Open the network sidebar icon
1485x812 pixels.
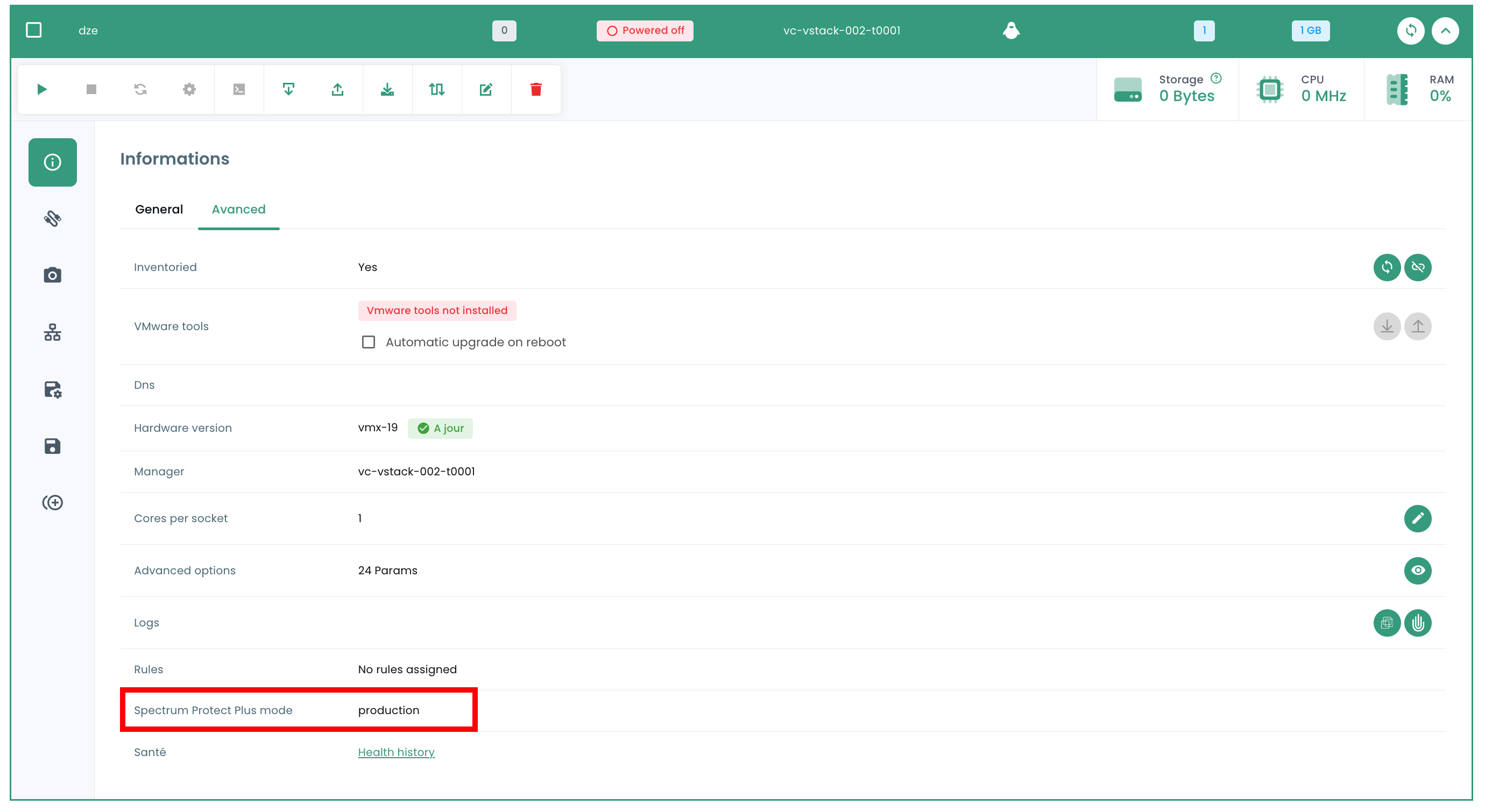pyautogui.click(x=53, y=332)
